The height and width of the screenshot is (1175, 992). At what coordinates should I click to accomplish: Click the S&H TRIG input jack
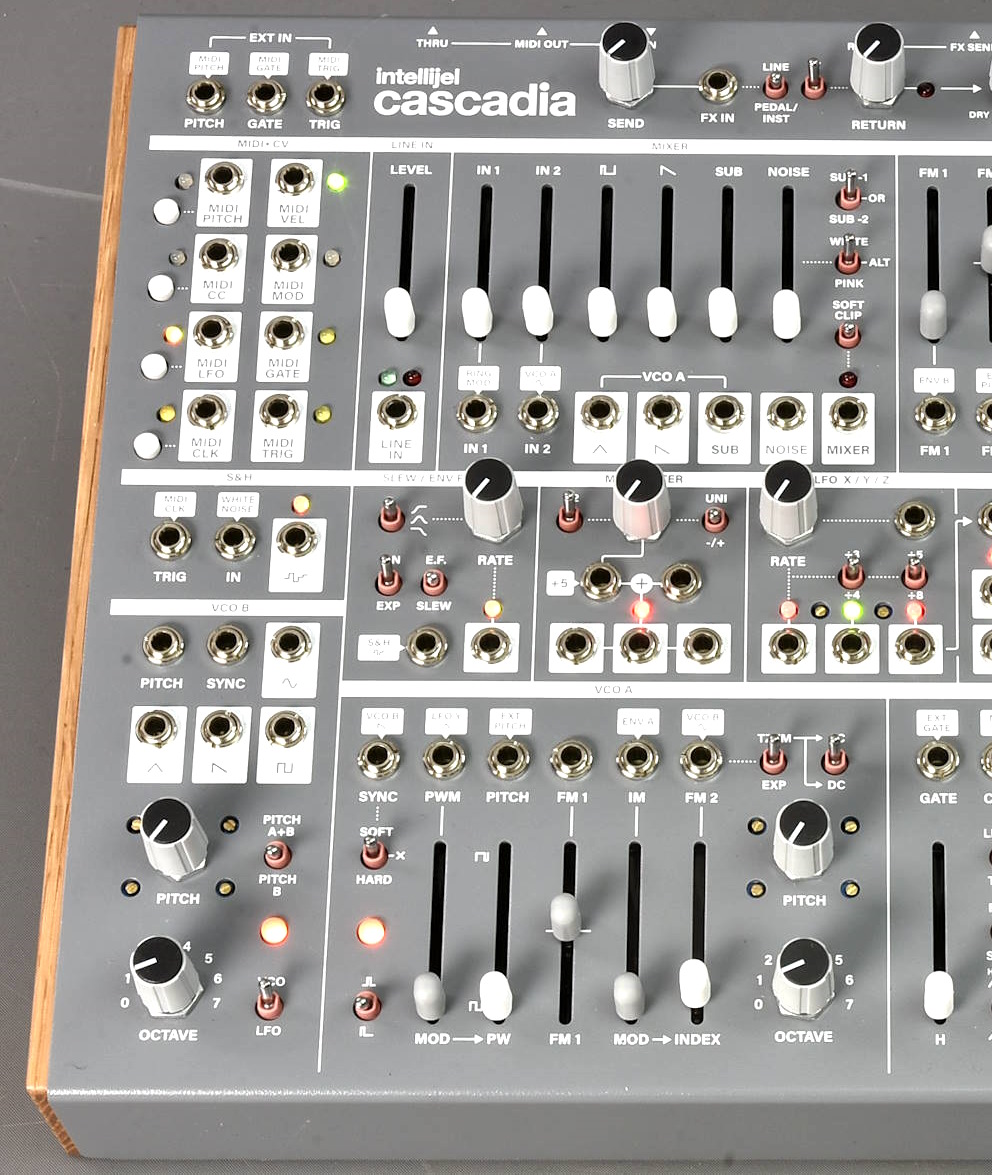(171, 539)
